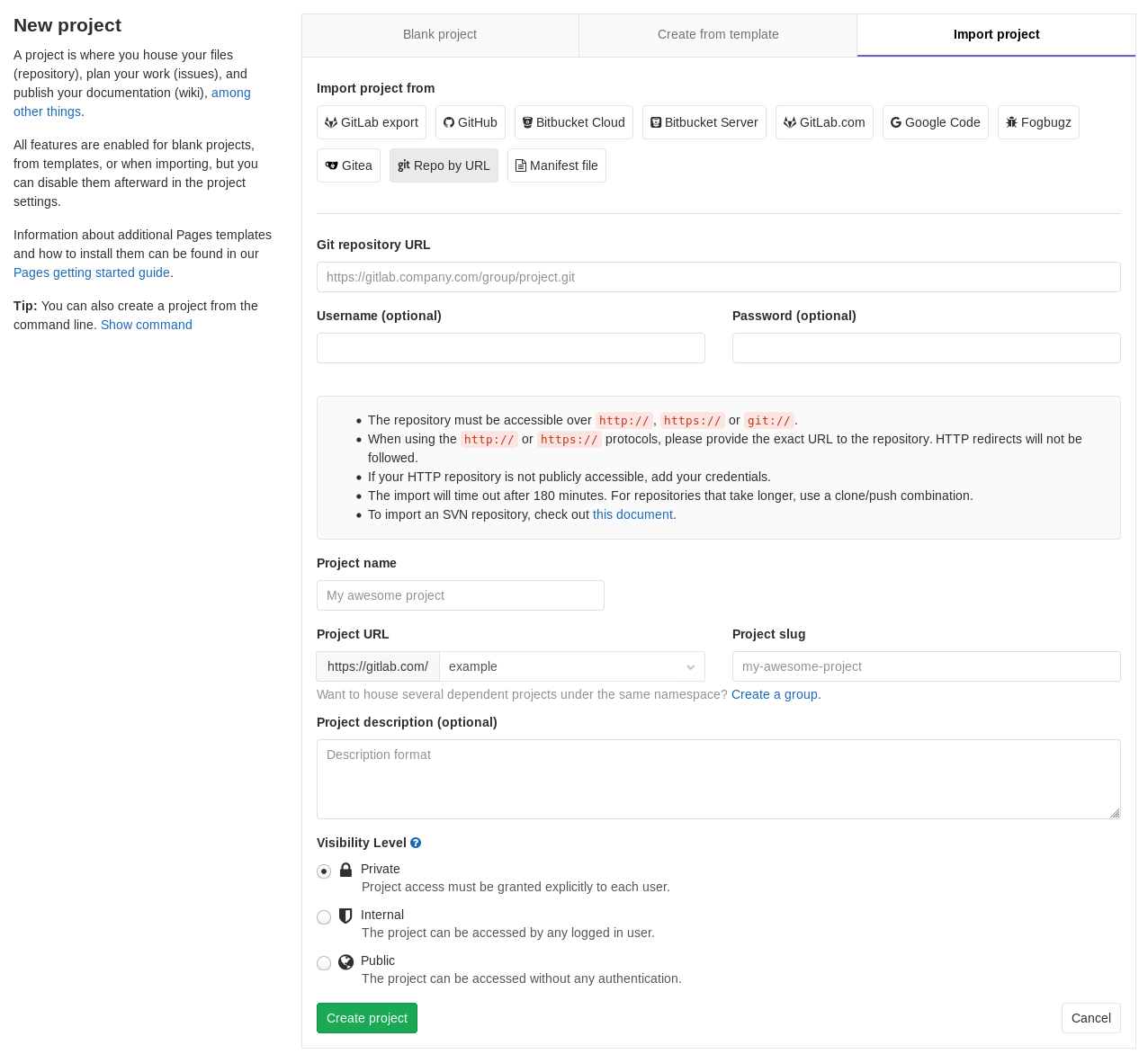Open Visibility Level help

(x=415, y=843)
